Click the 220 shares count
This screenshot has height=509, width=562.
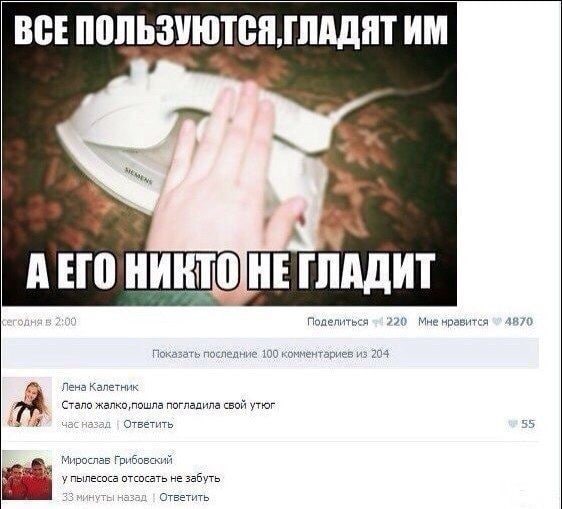point(396,322)
